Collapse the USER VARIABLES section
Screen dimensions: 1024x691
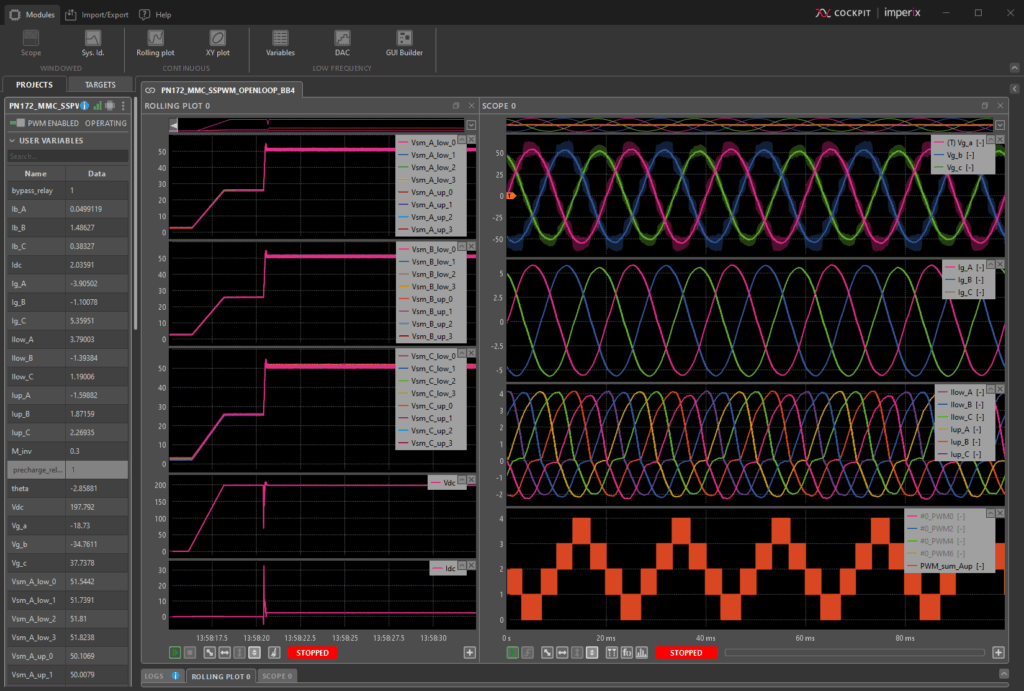[12, 140]
